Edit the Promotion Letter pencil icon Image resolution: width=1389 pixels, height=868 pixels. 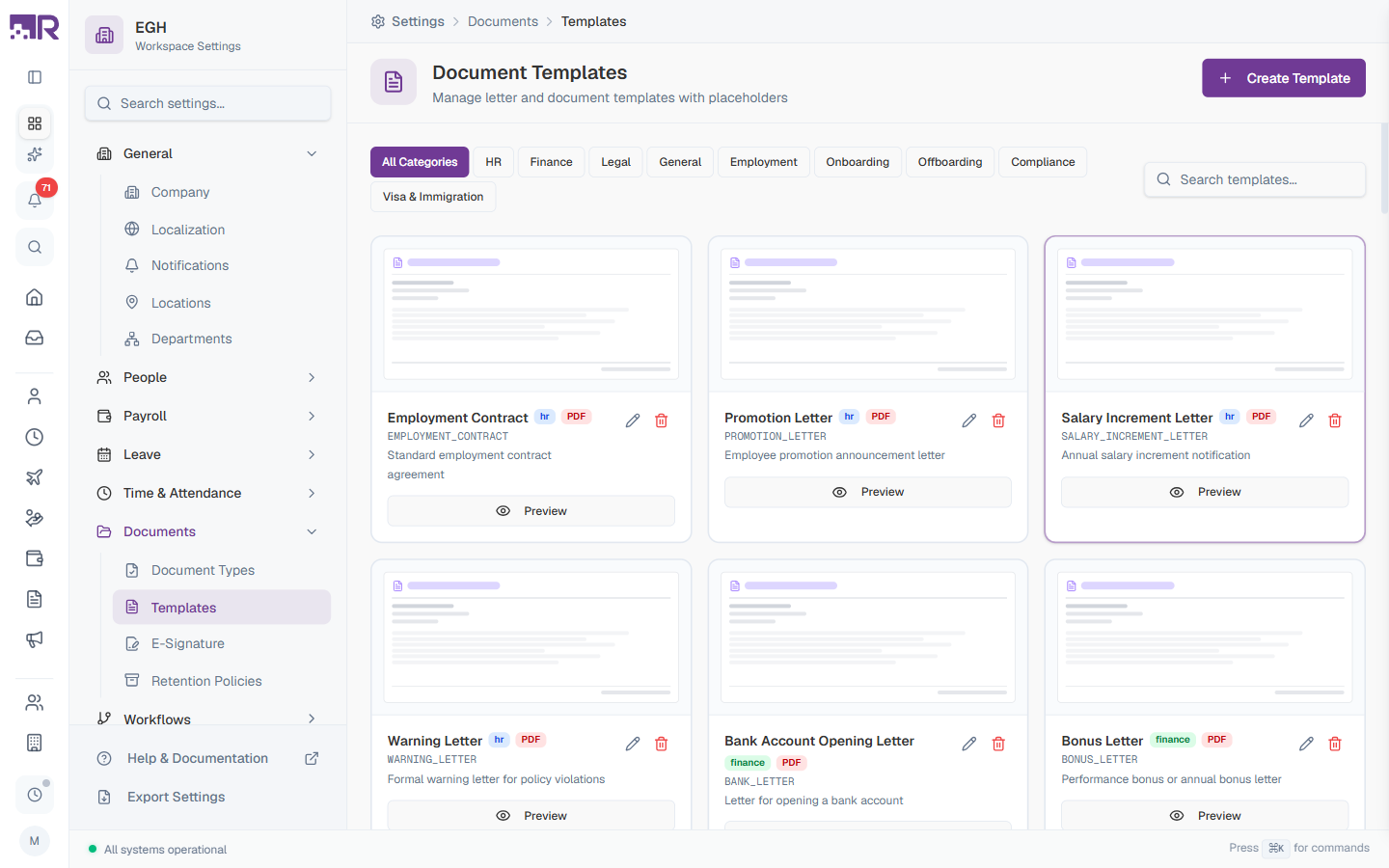[969, 420]
